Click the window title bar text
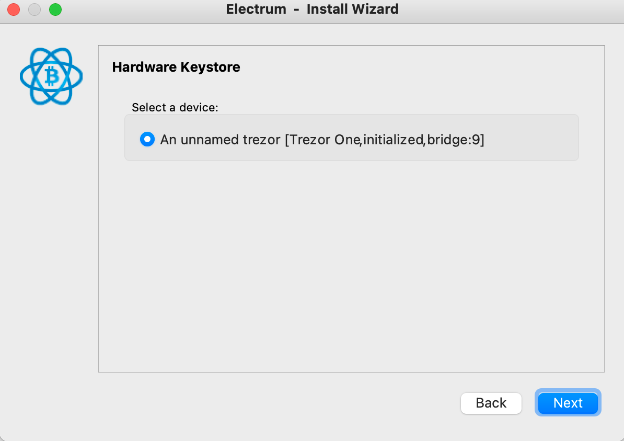The image size is (624, 442). 312,10
